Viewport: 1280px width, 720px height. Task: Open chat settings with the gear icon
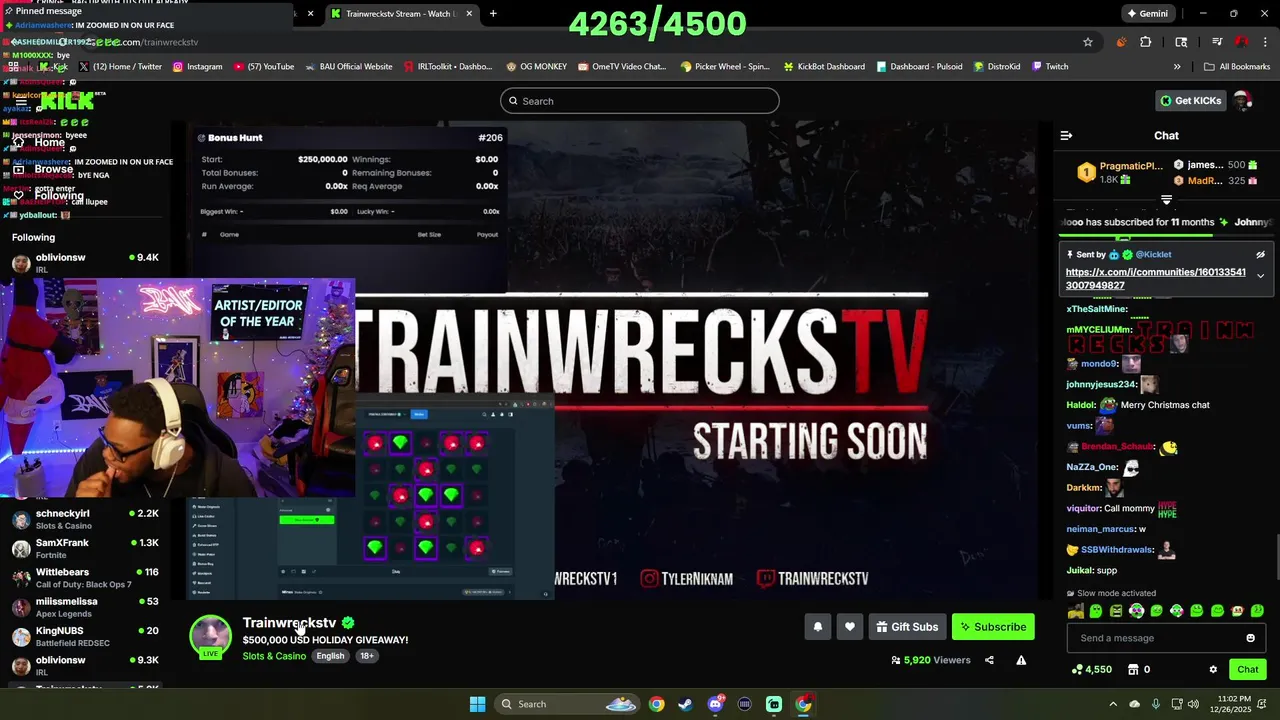tap(1213, 669)
